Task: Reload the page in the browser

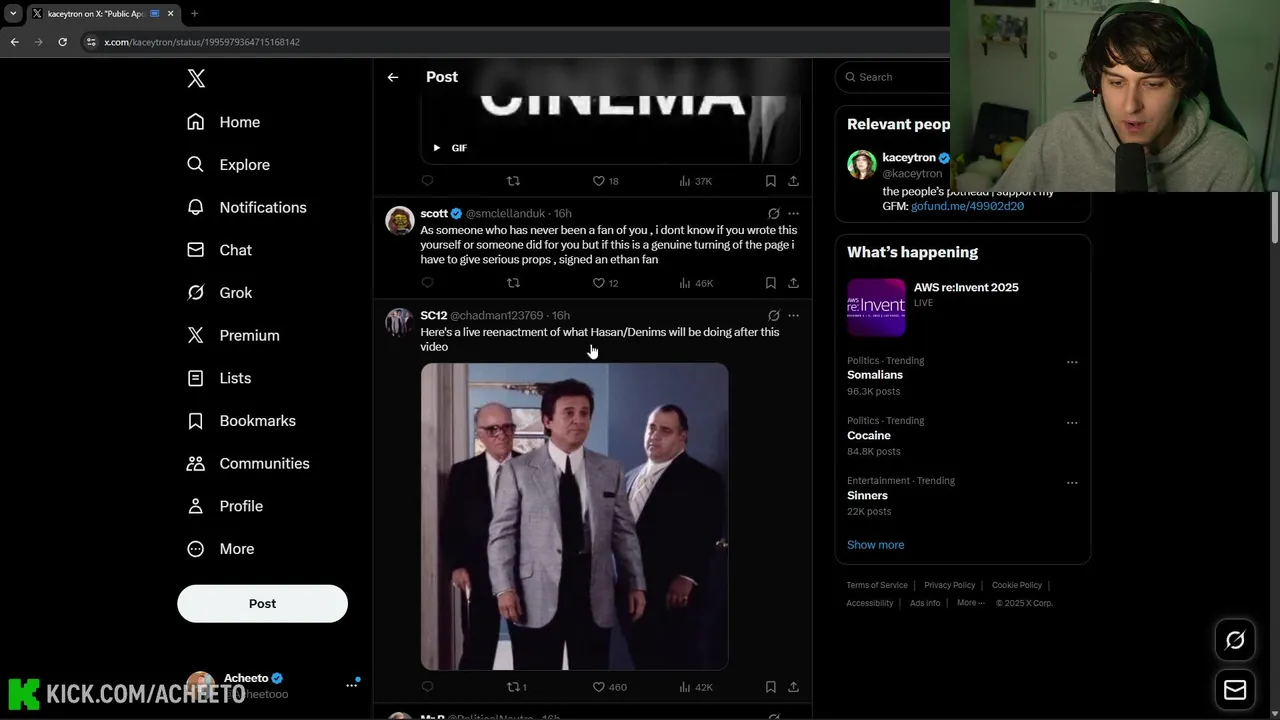Action: click(62, 42)
